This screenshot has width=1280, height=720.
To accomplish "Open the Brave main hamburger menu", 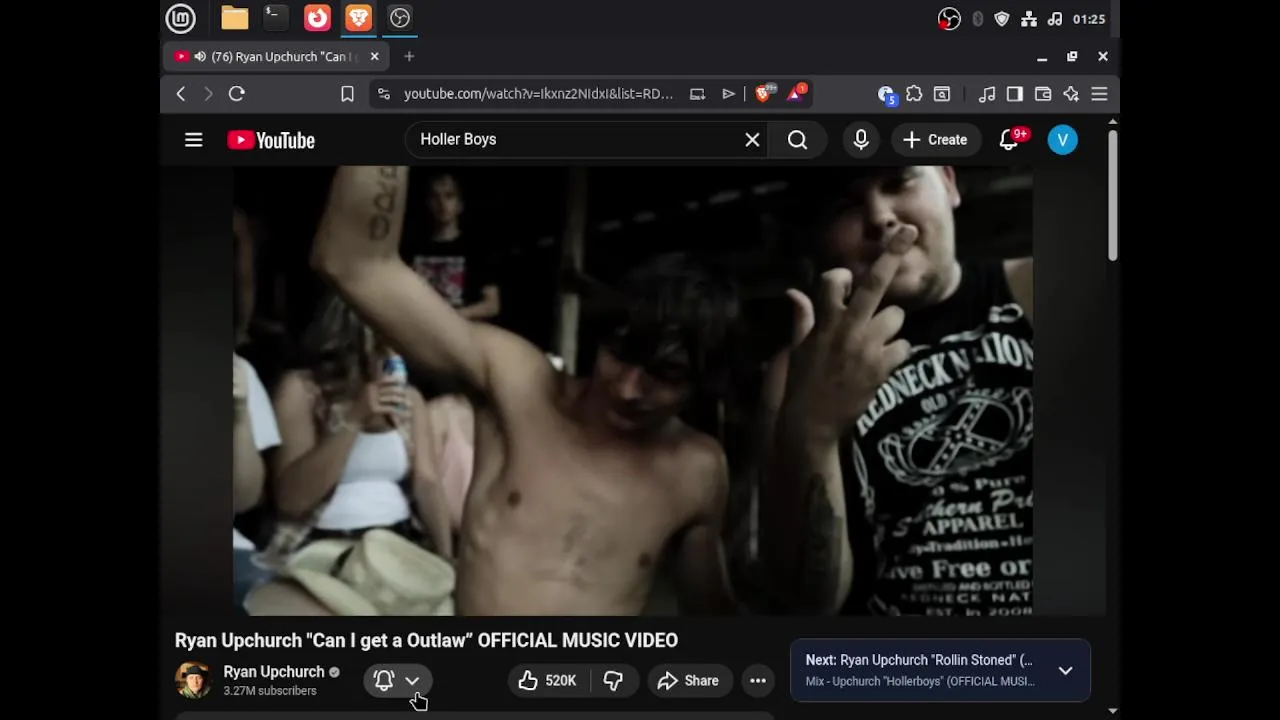I will (1099, 94).
